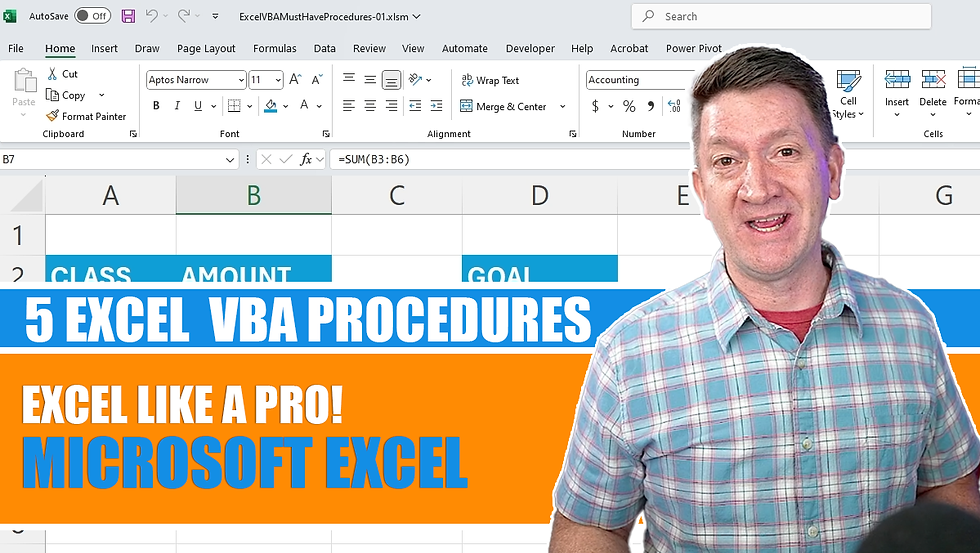The height and width of the screenshot is (553, 980).
Task: Decrease font size icon
Action: click(x=317, y=79)
